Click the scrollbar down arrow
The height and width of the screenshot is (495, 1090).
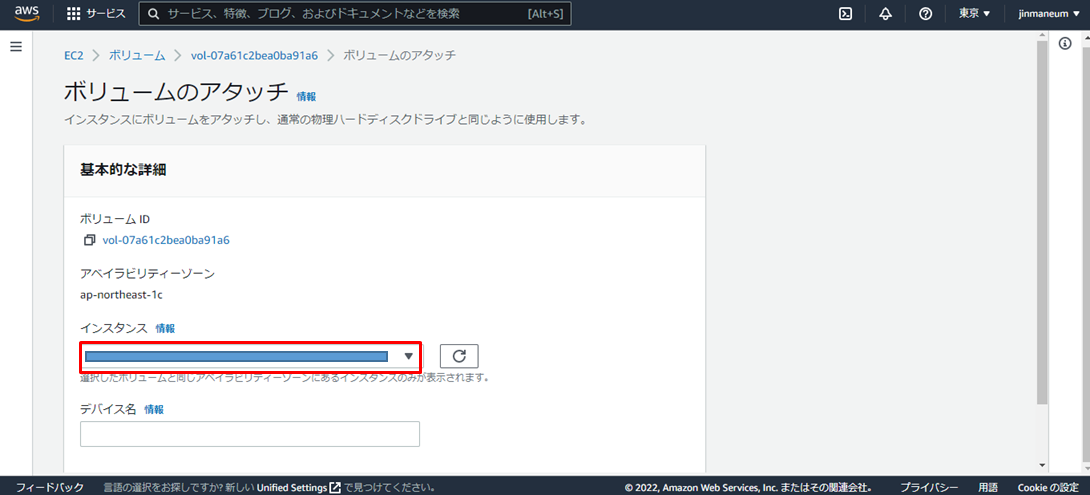pos(1041,465)
